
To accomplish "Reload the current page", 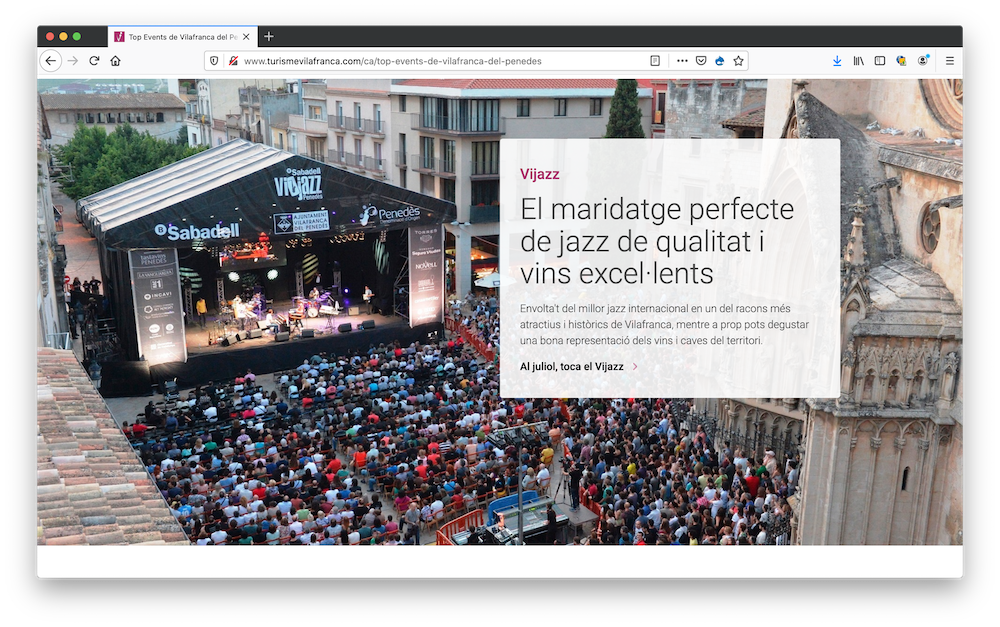I will pos(94,61).
